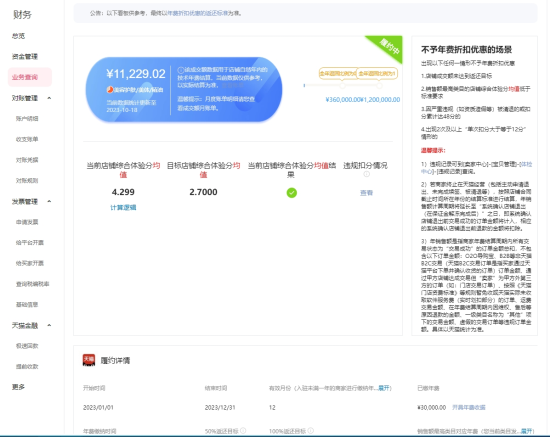
Task: Click the orange category icon under ¥11,229.02
Action: coord(110,90)
